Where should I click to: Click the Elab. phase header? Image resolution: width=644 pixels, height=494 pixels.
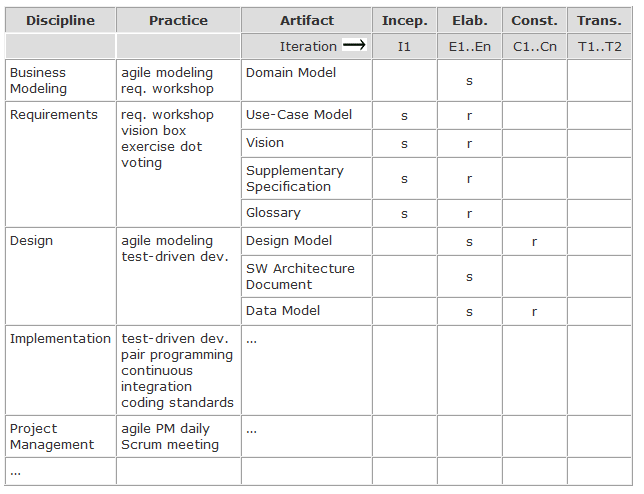(x=469, y=20)
